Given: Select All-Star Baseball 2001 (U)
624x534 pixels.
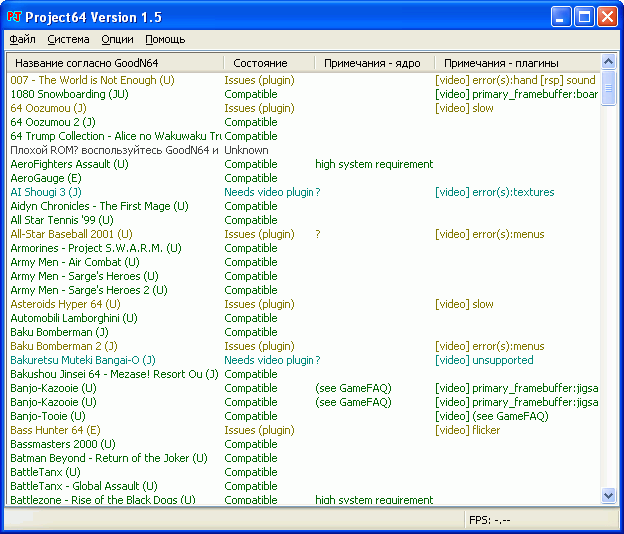Looking at the screenshot, I should click(72, 234).
